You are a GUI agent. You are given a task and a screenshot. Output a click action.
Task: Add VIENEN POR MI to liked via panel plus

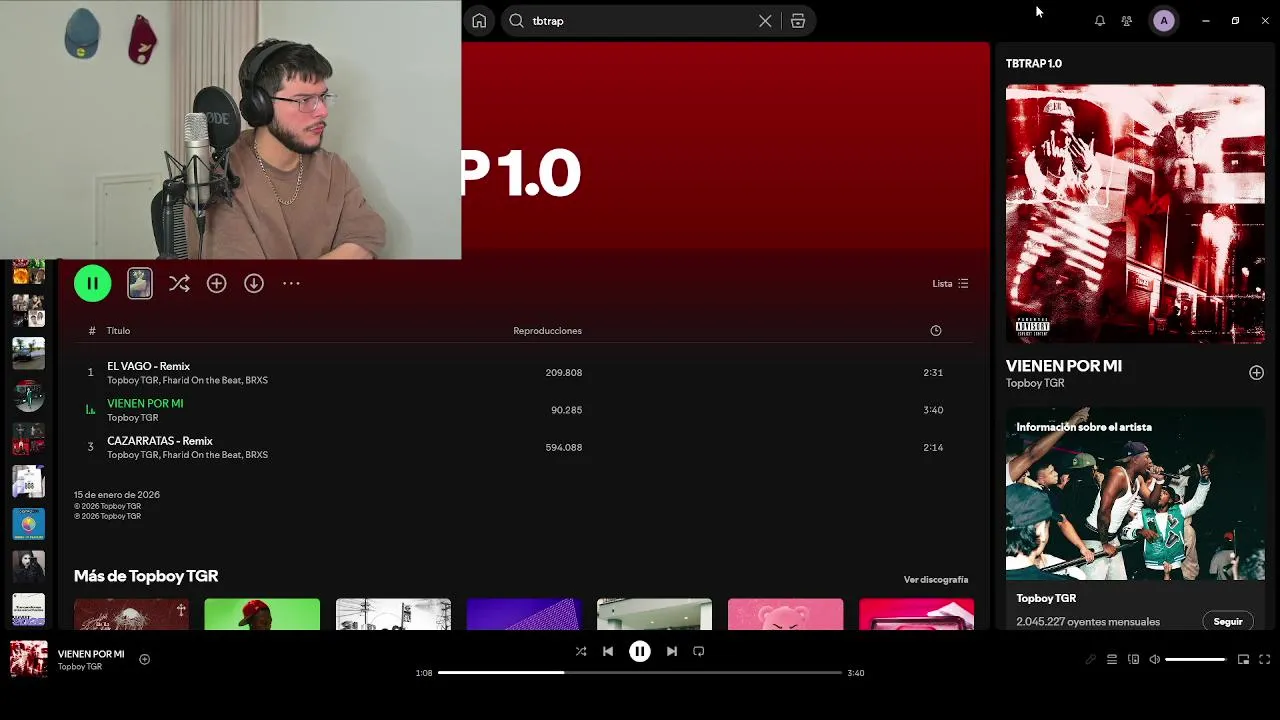(x=1256, y=373)
